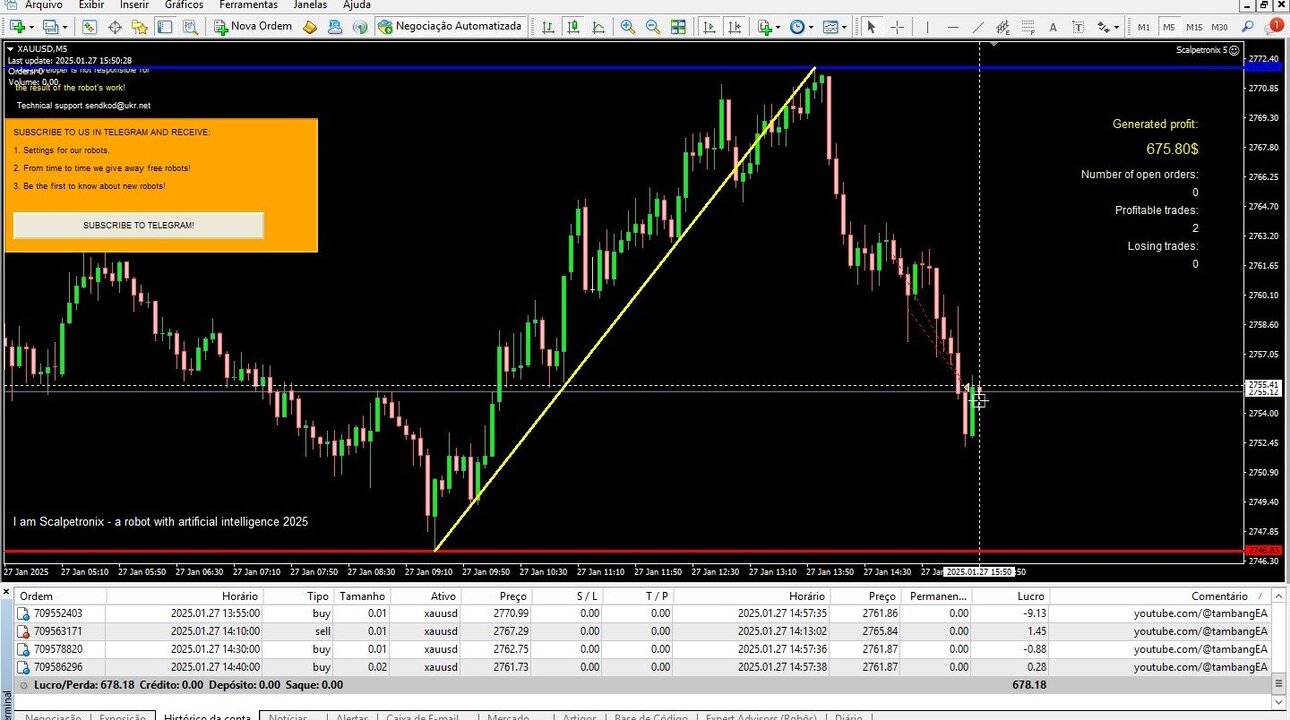1290x720 pixels.
Task: Select order row 709563171
Action: [x=642, y=631]
